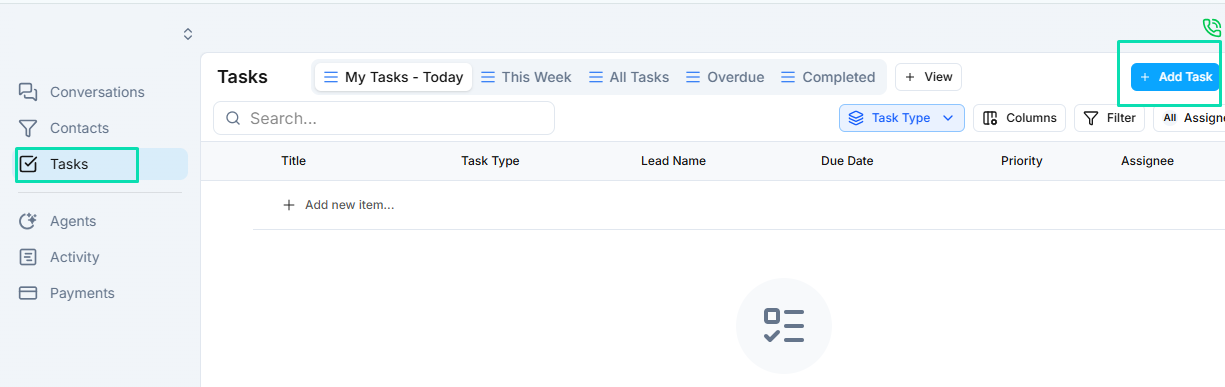Click the plus icon beside Add new item
The width and height of the screenshot is (1225, 387).
coord(289,205)
